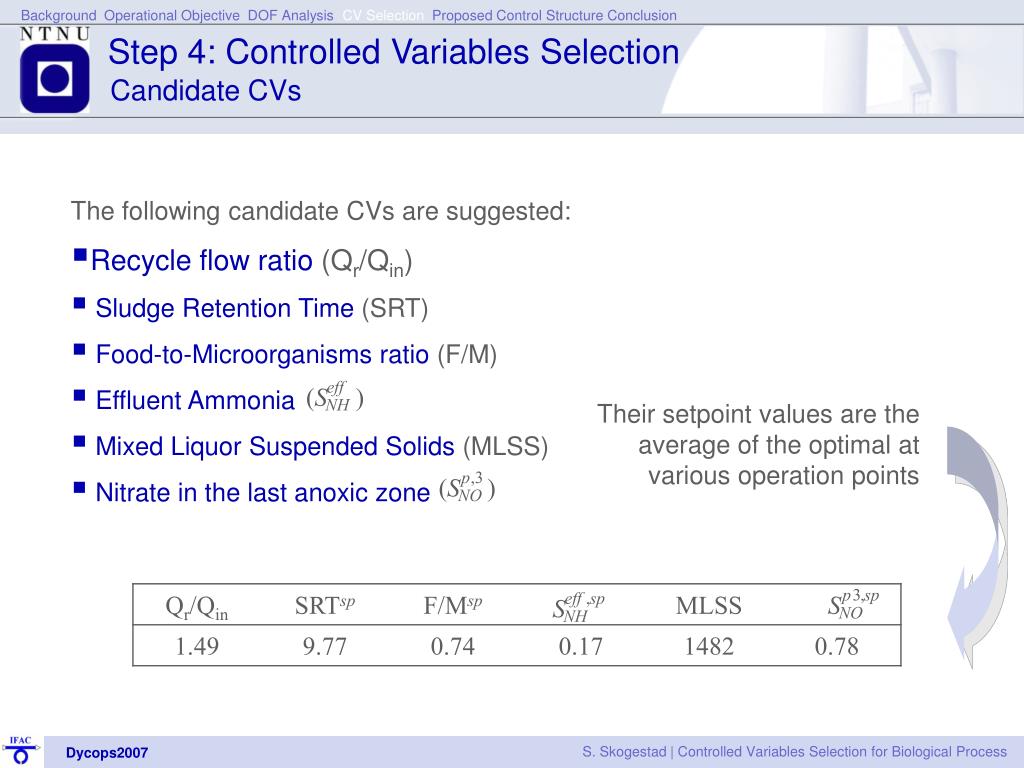Click the bullet before Effluent Ammonia
The image size is (1024, 768).
tap(80, 395)
